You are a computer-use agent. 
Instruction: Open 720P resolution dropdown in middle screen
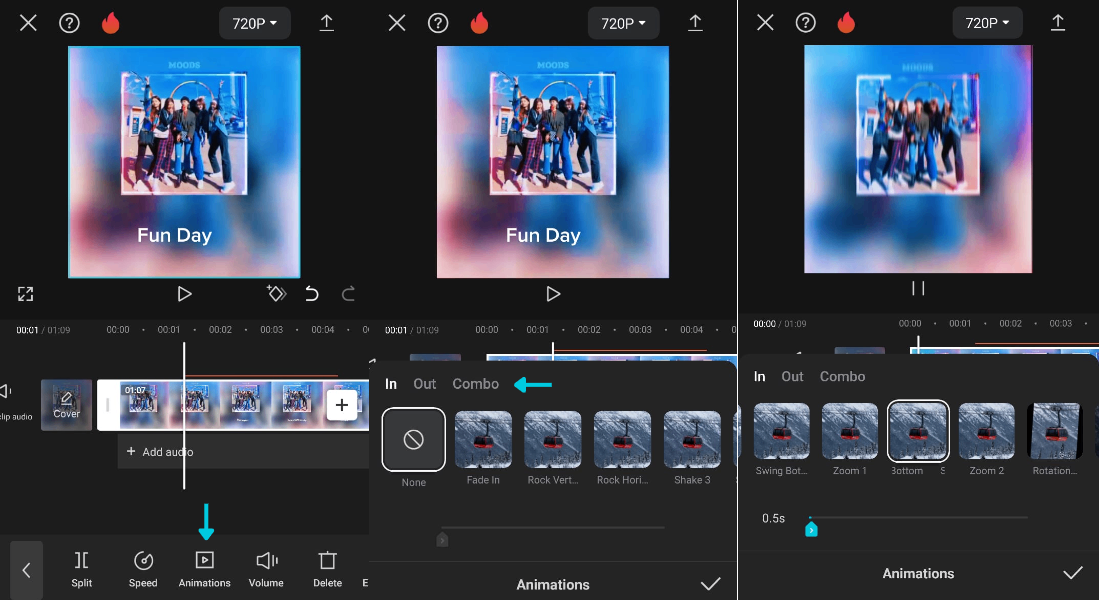click(623, 24)
